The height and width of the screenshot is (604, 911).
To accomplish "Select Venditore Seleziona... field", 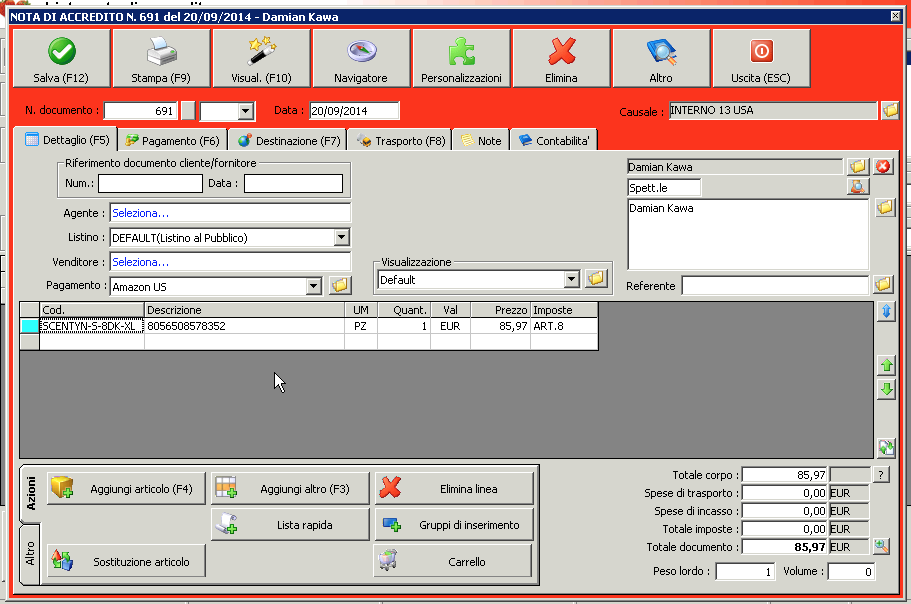I will (x=230, y=261).
